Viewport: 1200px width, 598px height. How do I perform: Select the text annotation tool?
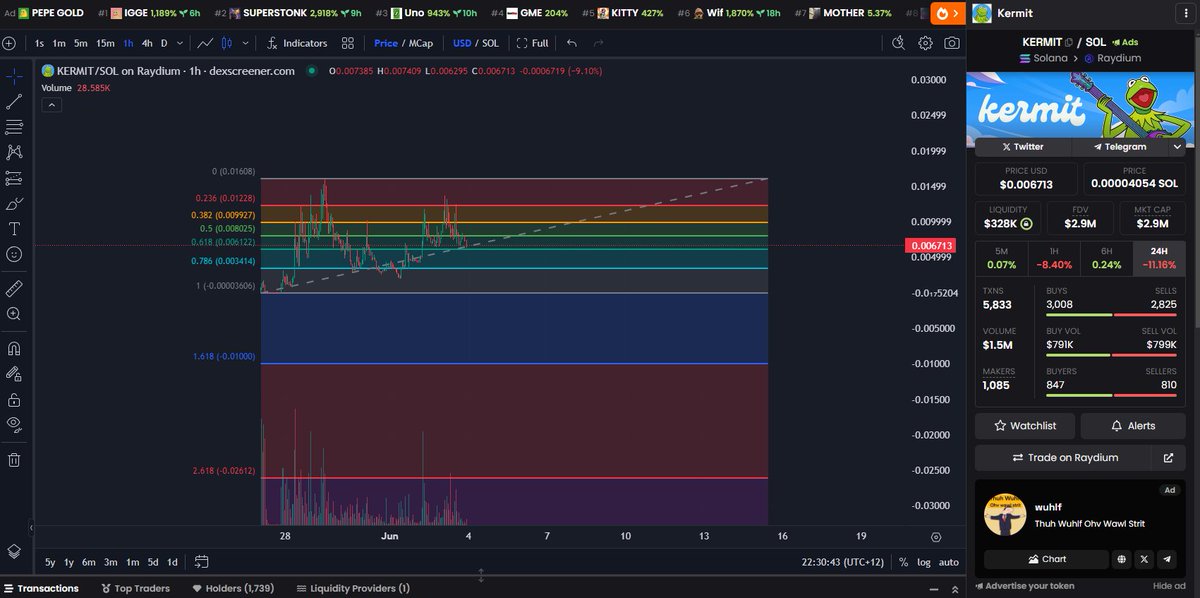[14, 229]
